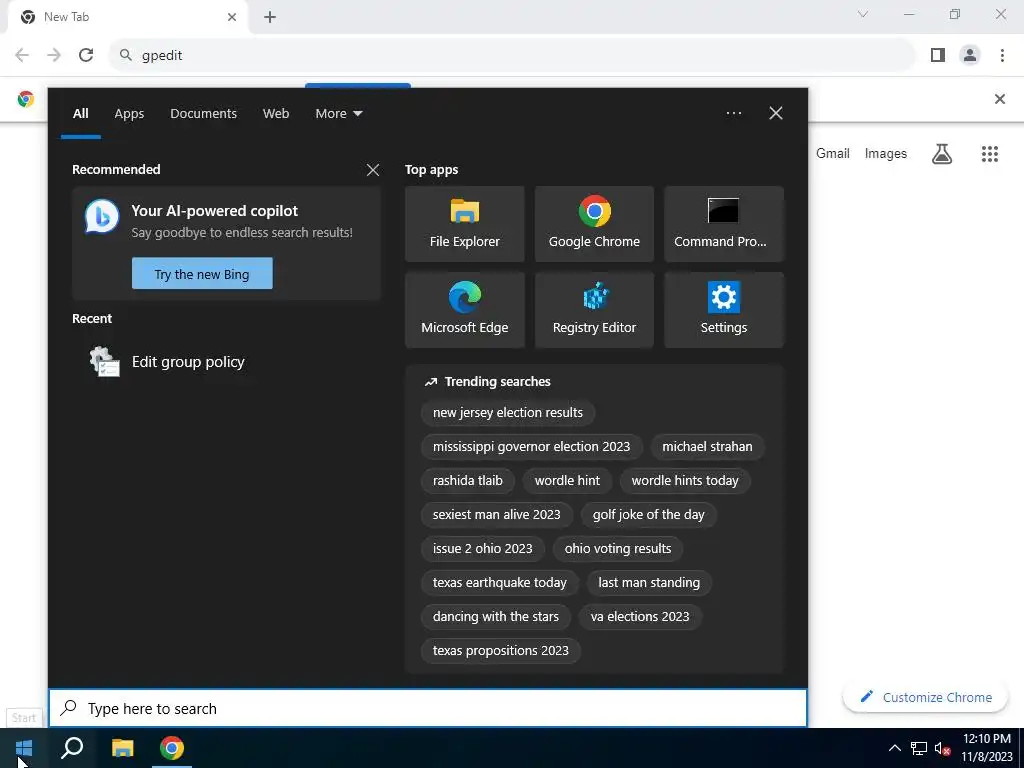Search sexiest man alive 2023
This screenshot has width=1024, height=768.
coord(496,515)
